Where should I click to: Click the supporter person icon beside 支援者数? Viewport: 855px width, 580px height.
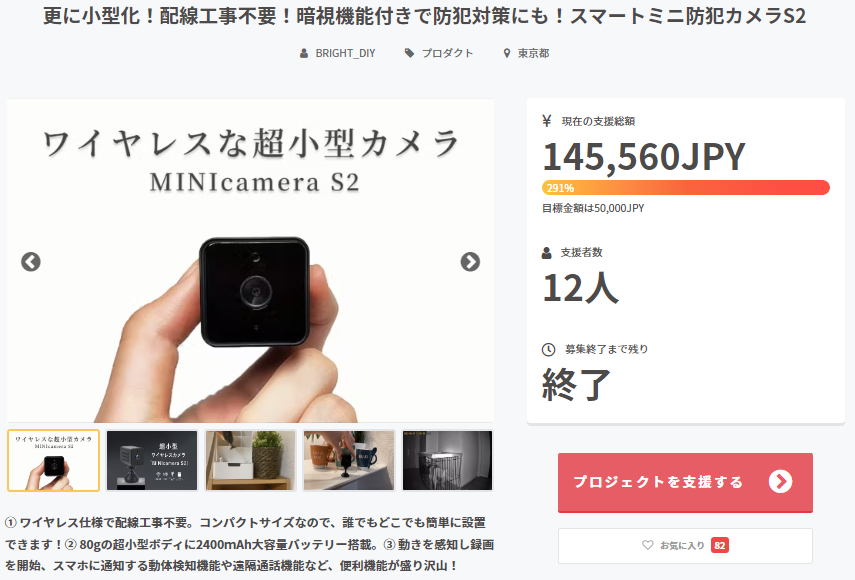(547, 252)
